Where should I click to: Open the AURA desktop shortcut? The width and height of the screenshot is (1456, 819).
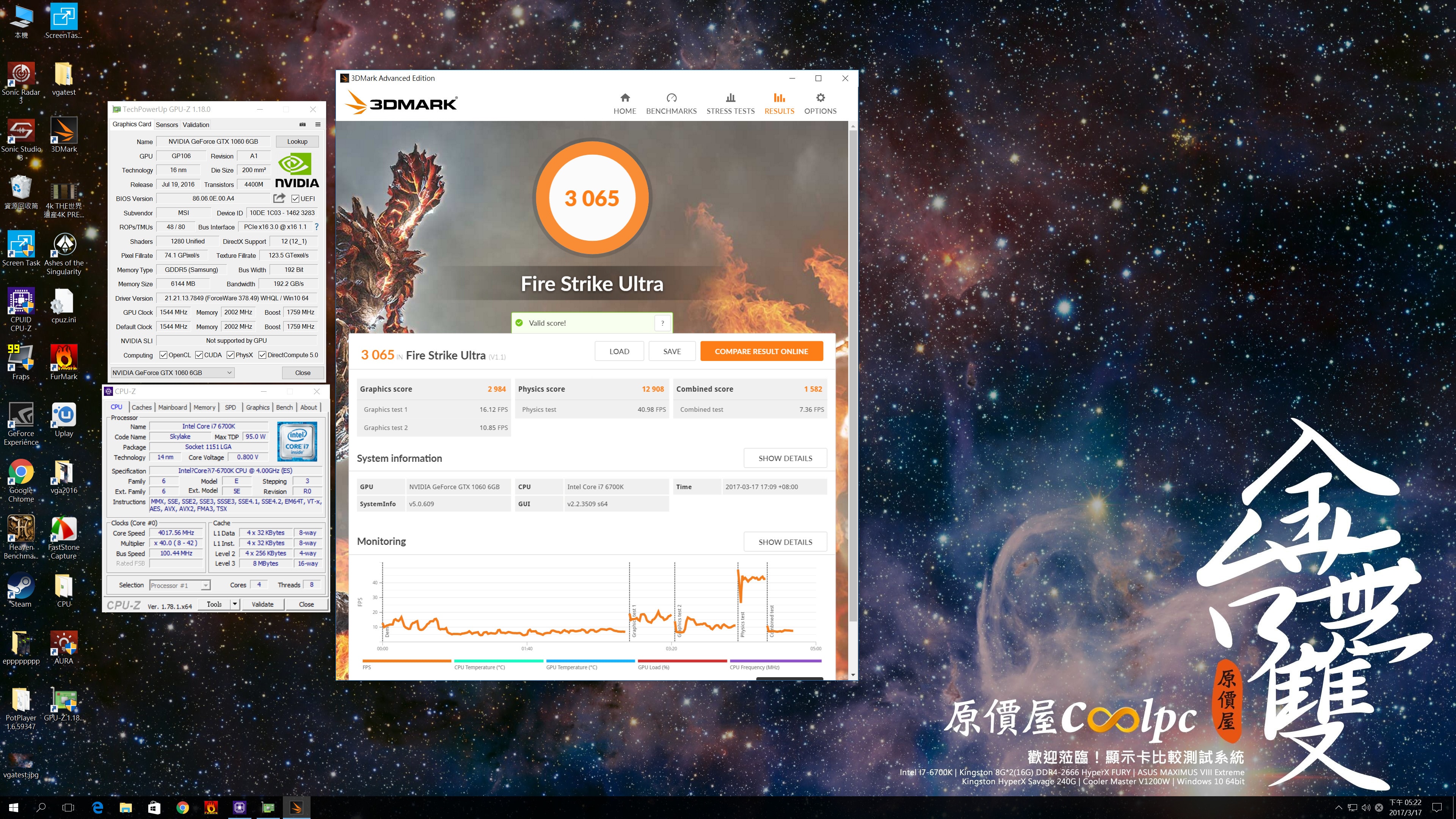coord(63,647)
